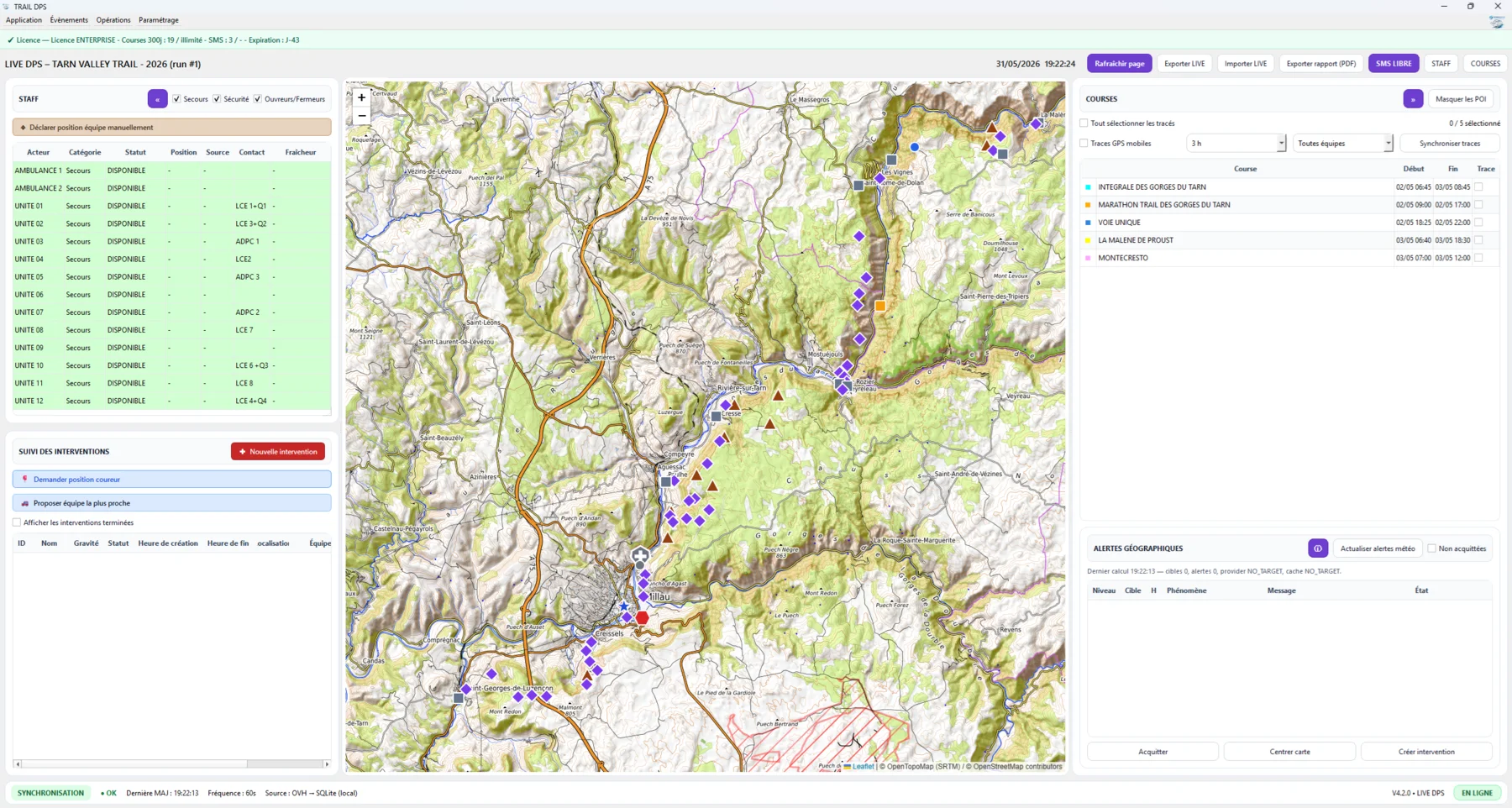Click the gray square marker near Aguessac
The width and height of the screenshot is (1512, 808).
coord(666,482)
